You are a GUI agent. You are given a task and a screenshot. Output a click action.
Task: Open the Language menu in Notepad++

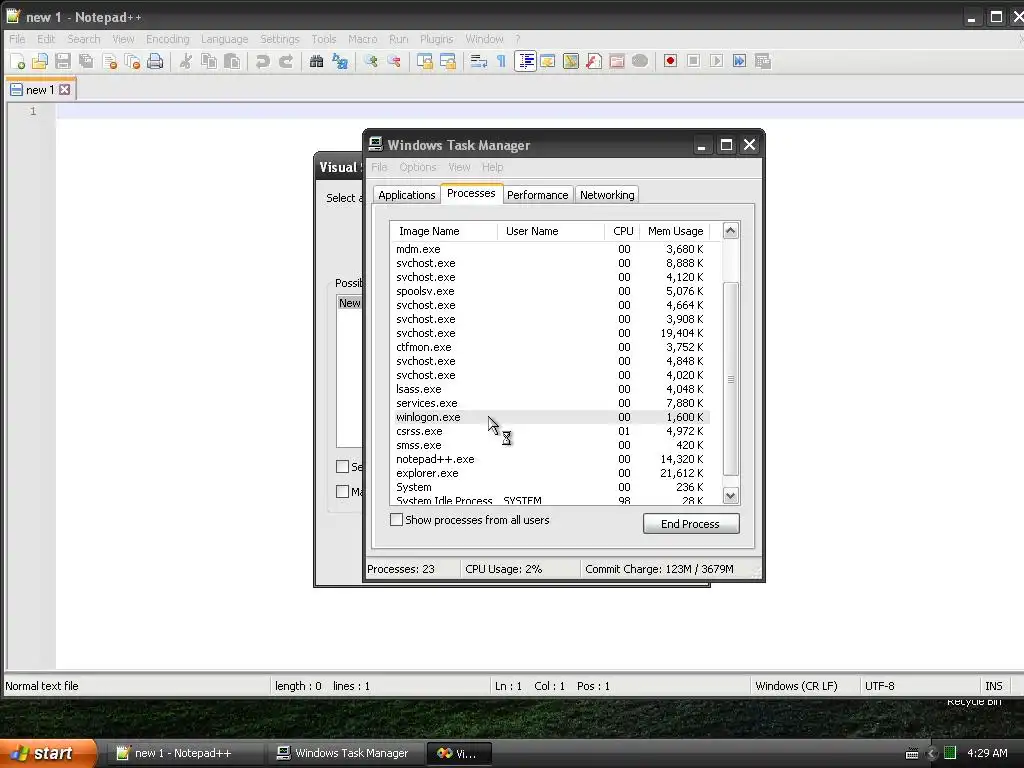[x=224, y=39]
